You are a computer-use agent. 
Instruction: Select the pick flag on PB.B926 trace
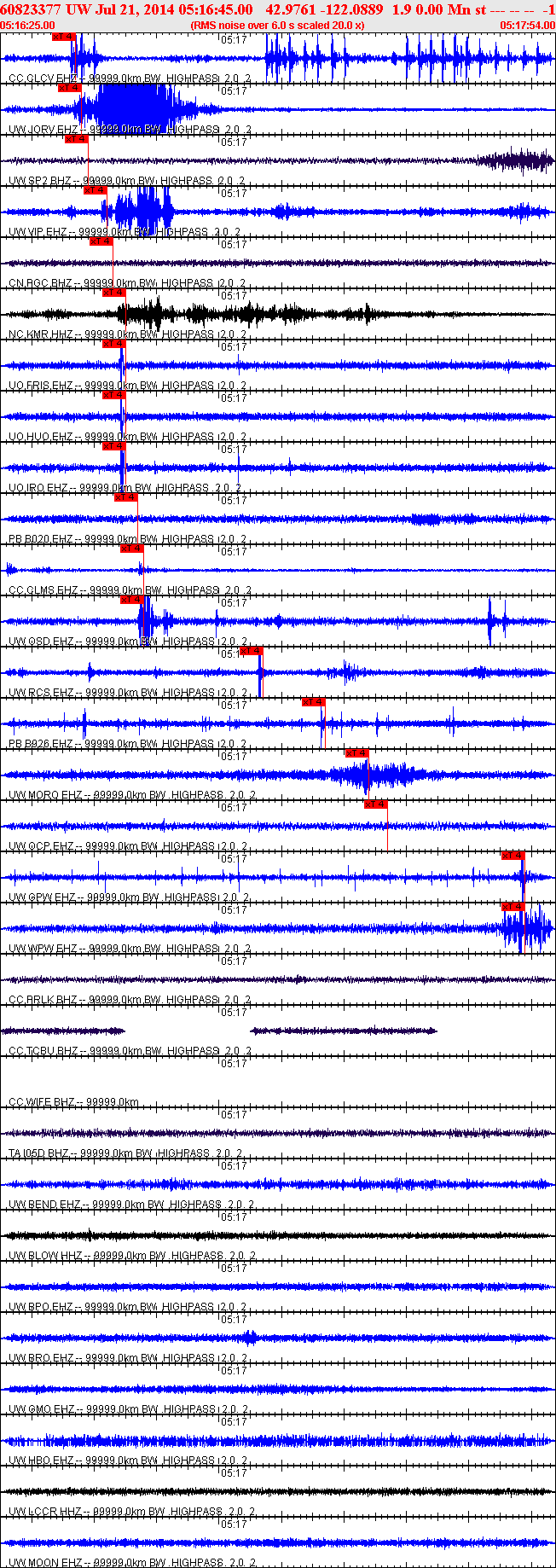pos(313,702)
